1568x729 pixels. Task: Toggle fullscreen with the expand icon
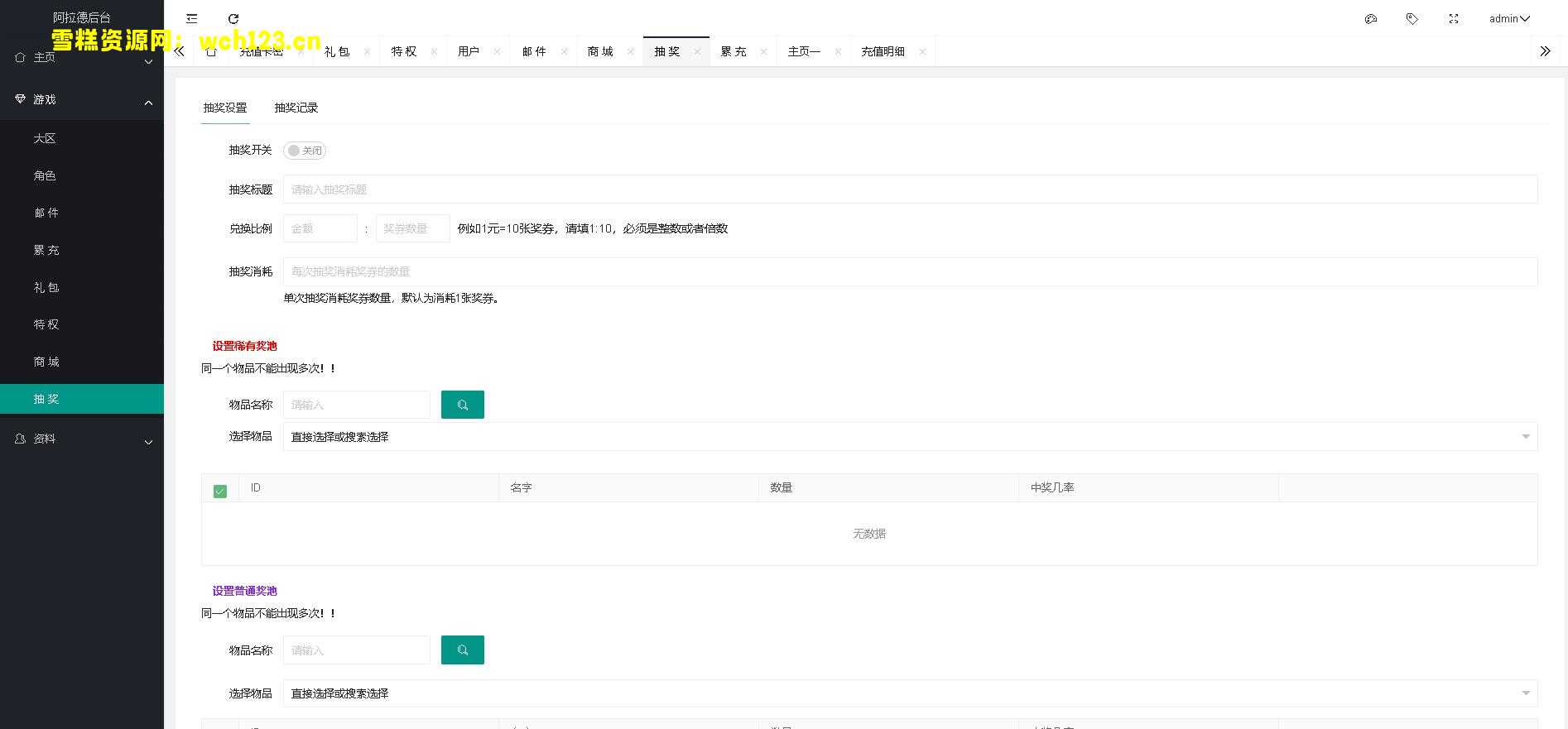pyautogui.click(x=1454, y=18)
